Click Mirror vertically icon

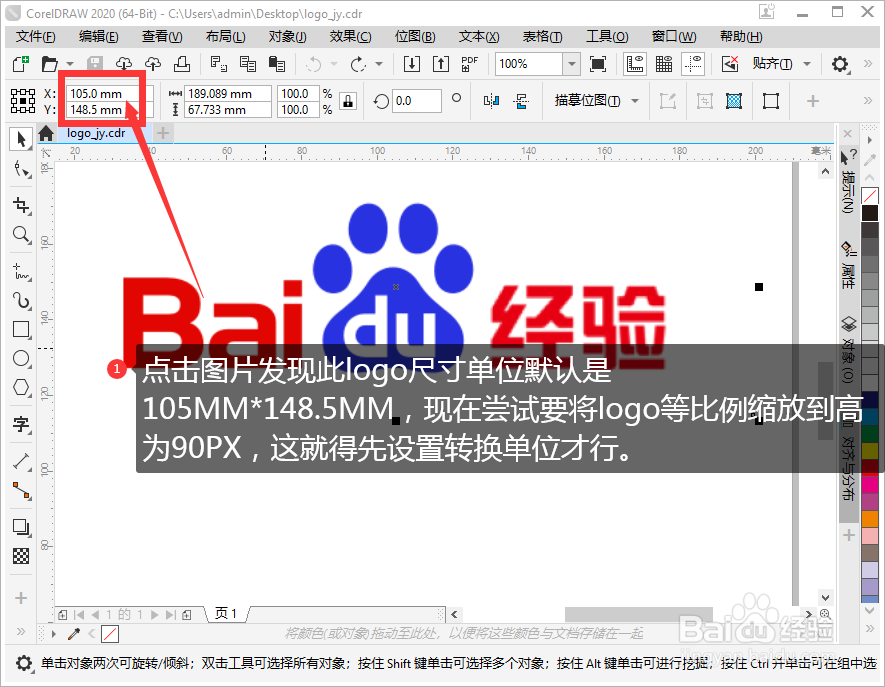[x=521, y=101]
